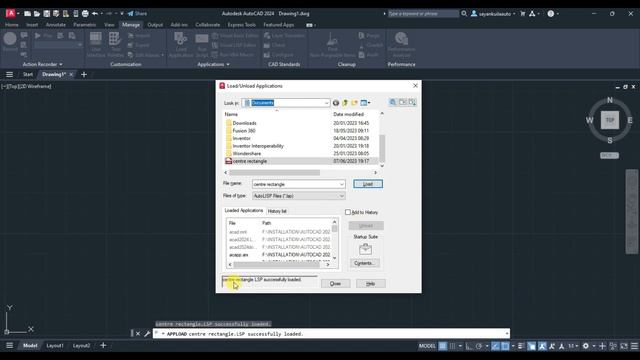Select the Inventor Interoperability folder
This screenshot has width=640, height=360.
[x=258, y=146]
